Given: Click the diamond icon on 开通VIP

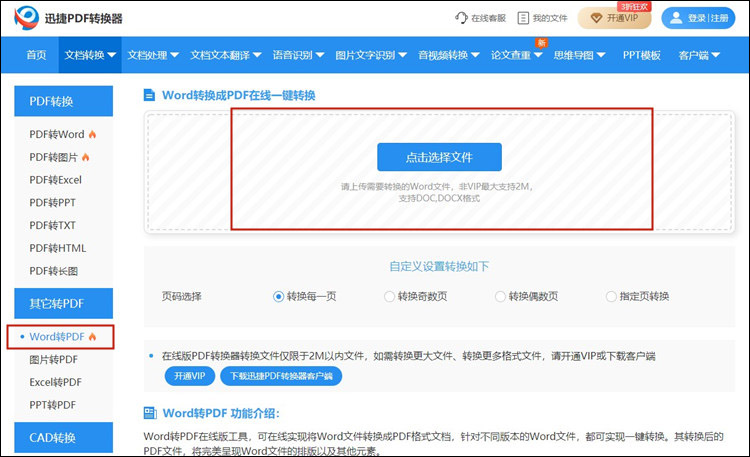Looking at the screenshot, I should 596,18.
